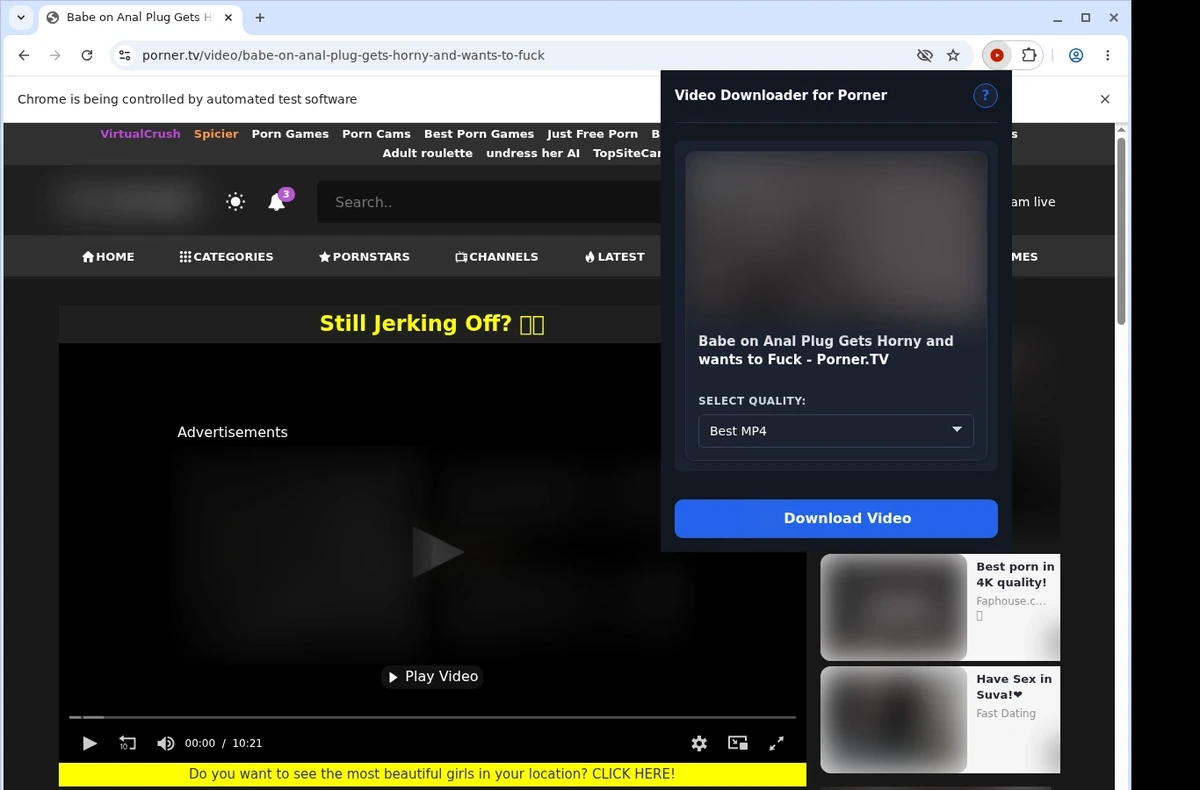The image size is (1200, 790).
Task: Click the forward navigation arrow
Action: click(56, 55)
